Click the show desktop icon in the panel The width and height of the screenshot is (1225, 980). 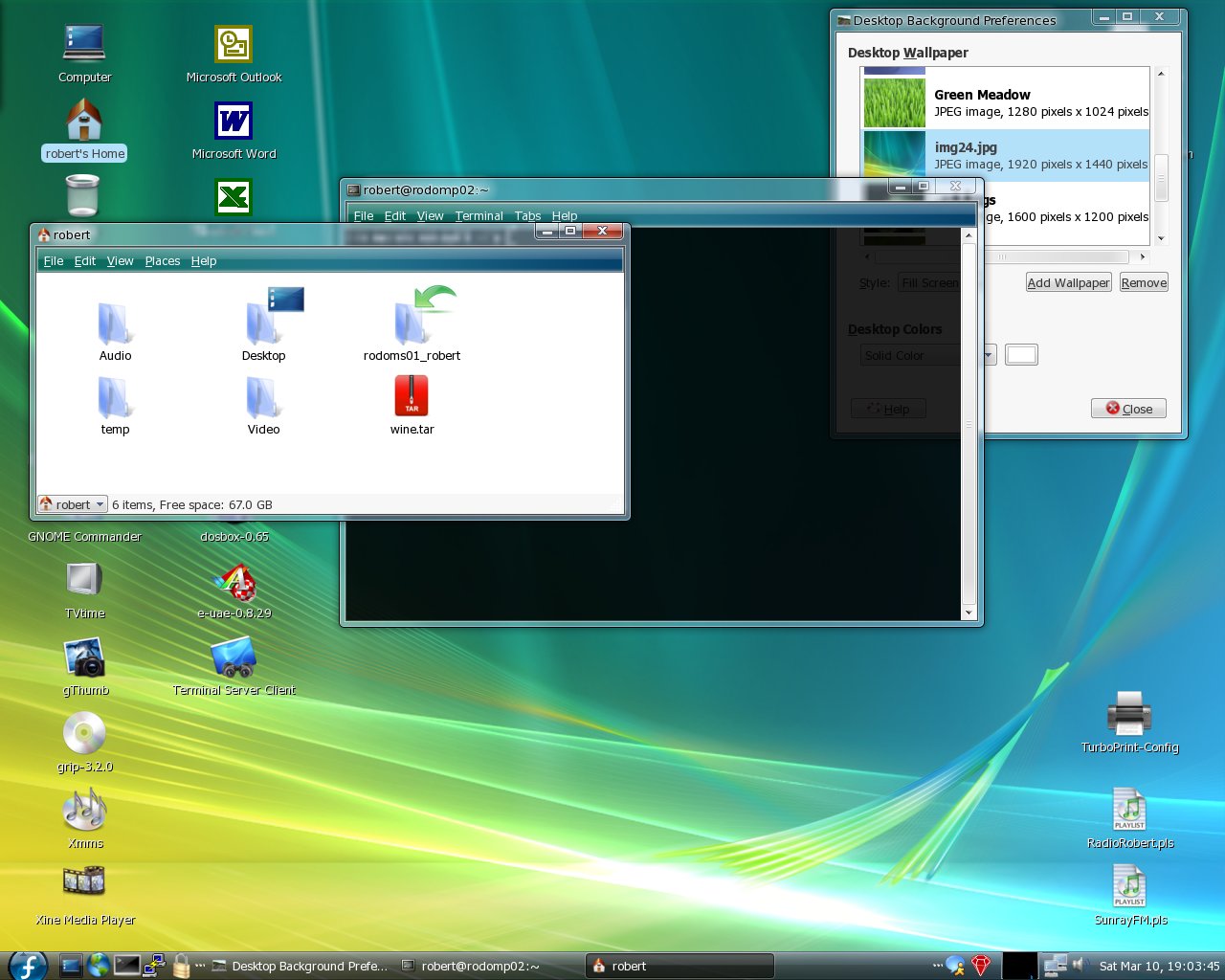[x=71, y=966]
